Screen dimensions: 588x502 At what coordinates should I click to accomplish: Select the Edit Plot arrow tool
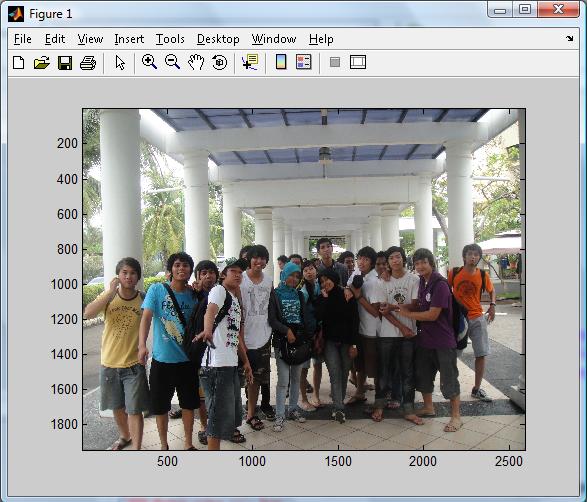click(120, 63)
